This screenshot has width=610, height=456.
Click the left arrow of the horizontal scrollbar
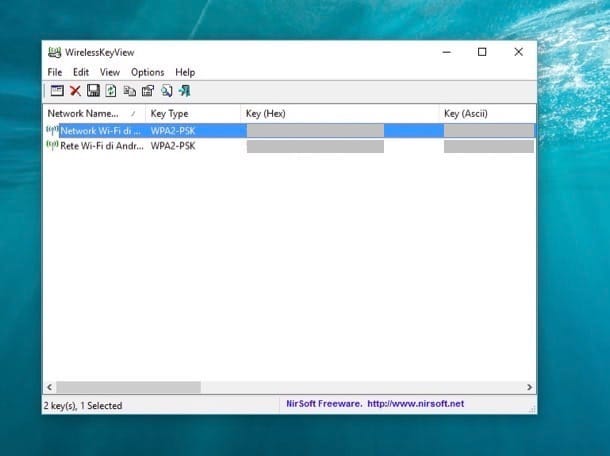point(49,387)
